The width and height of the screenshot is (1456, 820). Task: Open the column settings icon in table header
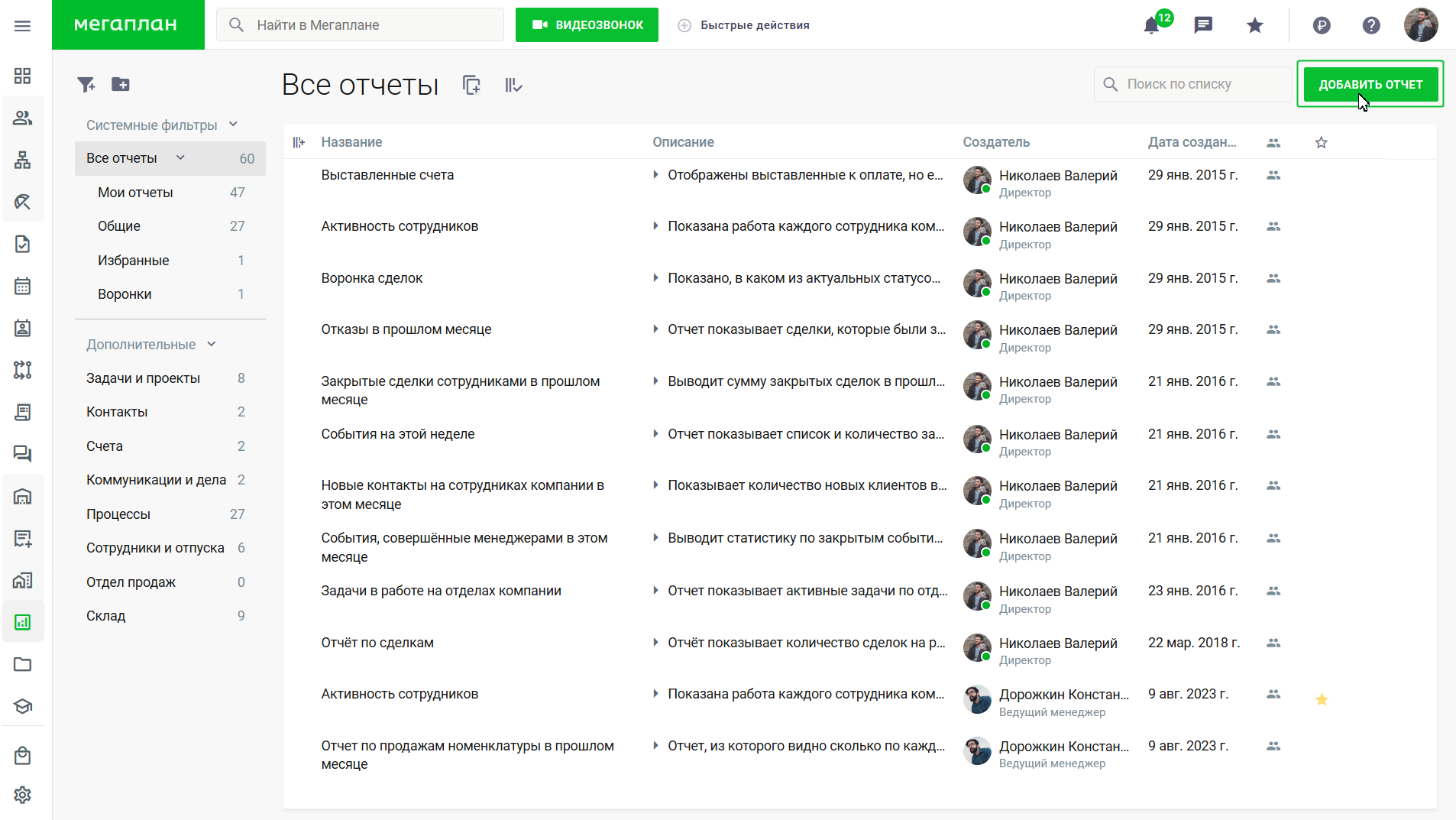click(299, 142)
